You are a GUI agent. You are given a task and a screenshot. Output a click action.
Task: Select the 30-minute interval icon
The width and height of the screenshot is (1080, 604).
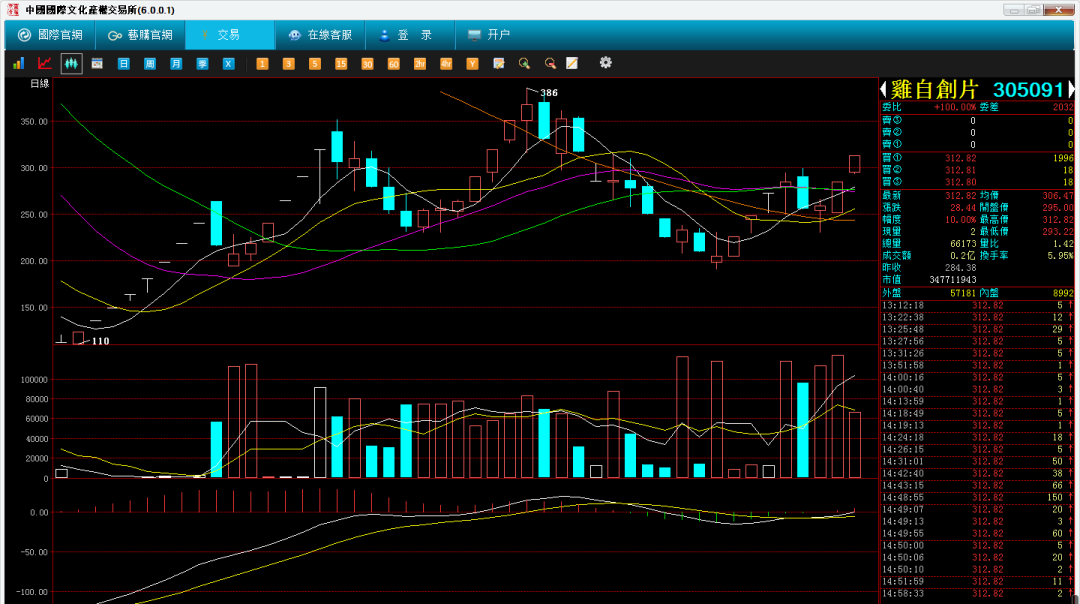click(367, 63)
